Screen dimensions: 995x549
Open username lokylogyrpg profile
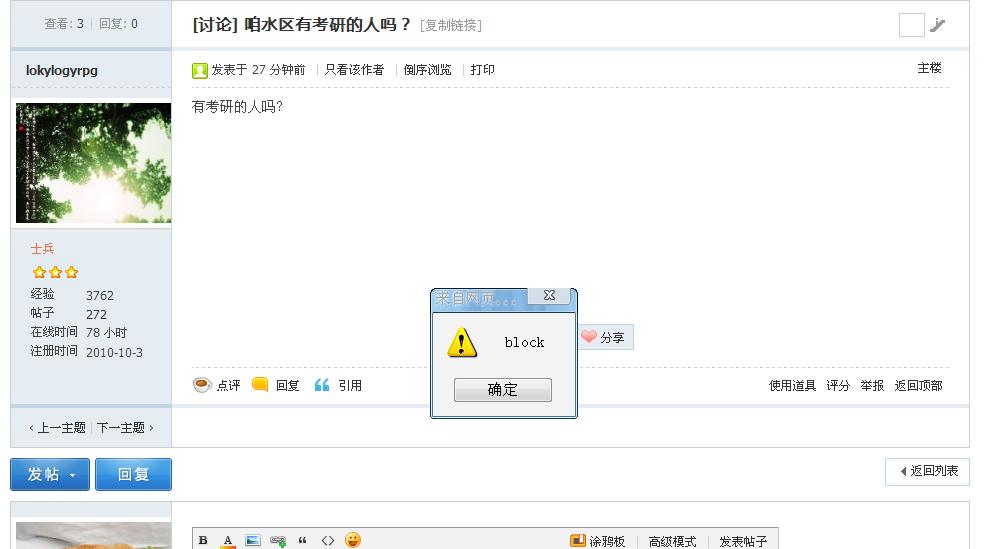62,70
